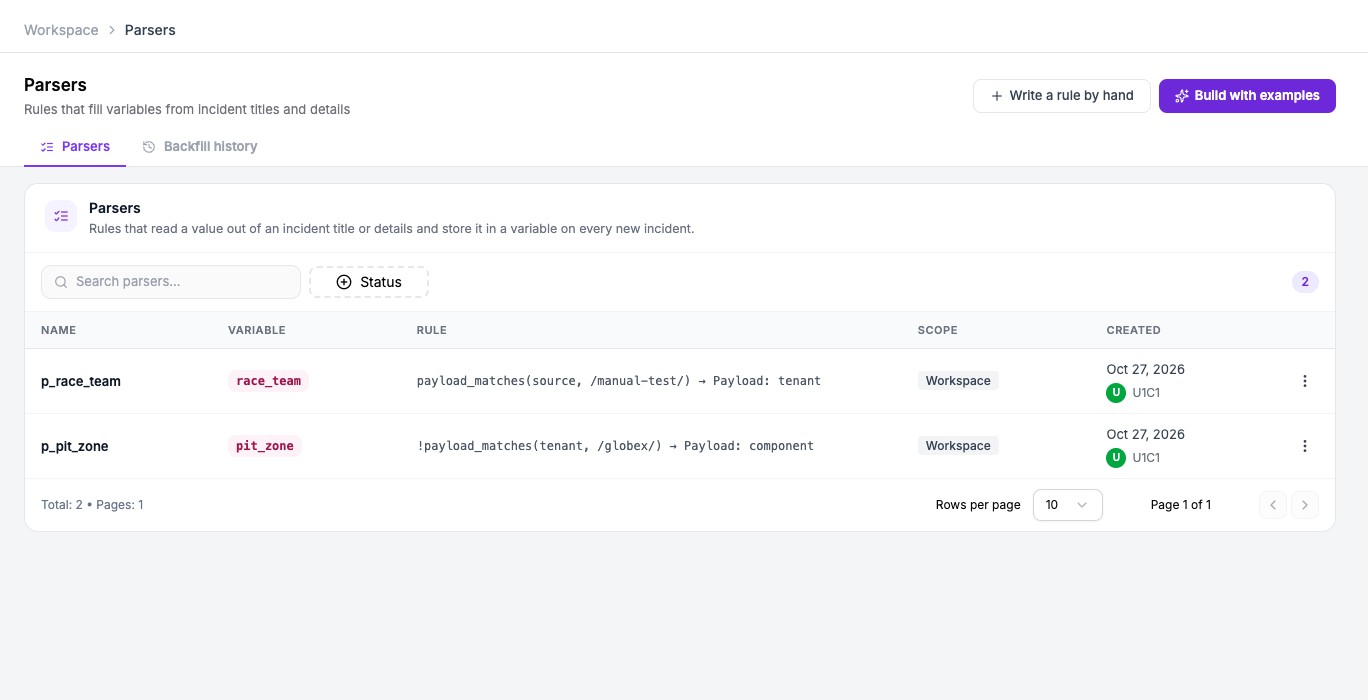The width and height of the screenshot is (1368, 700).
Task: Click the Page 1 of 1 indicator
Action: pyautogui.click(x=1181, y=505)
